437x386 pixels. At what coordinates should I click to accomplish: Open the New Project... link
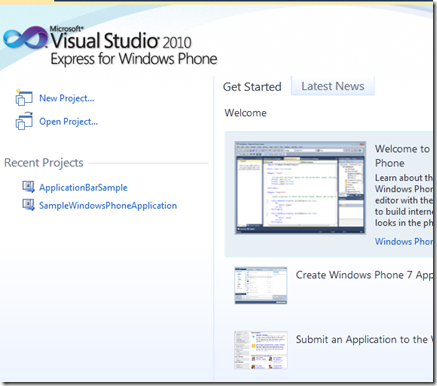click(67, 98)
